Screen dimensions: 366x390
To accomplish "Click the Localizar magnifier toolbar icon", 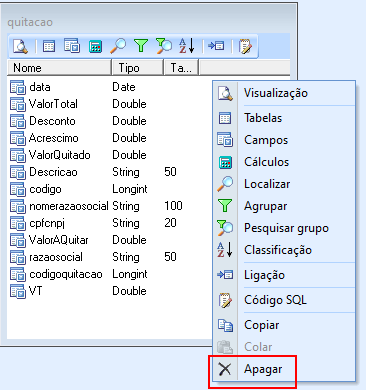I will 118,46.
